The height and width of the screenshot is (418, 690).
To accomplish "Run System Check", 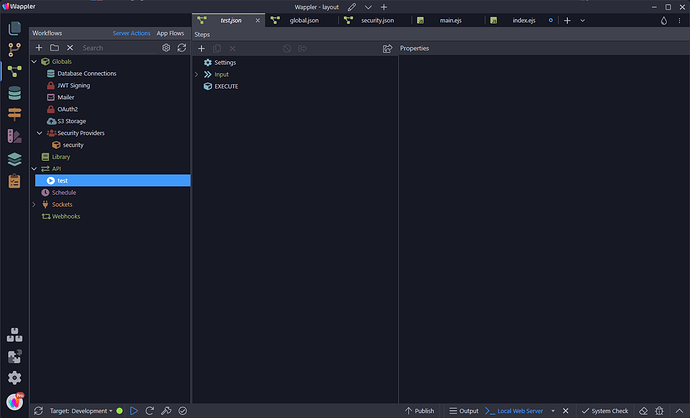I will coord(605,411).
